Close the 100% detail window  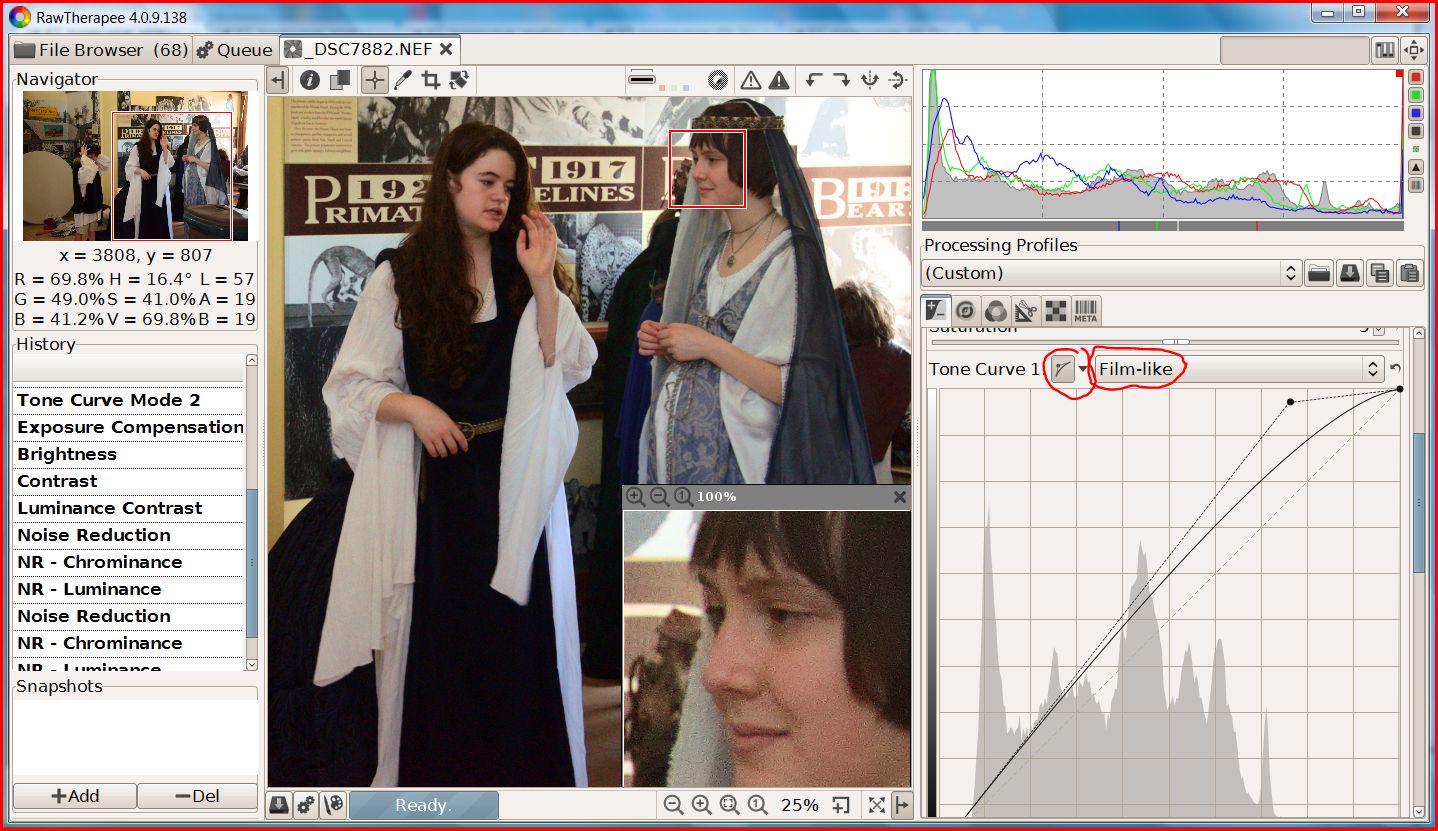(899, 496)
